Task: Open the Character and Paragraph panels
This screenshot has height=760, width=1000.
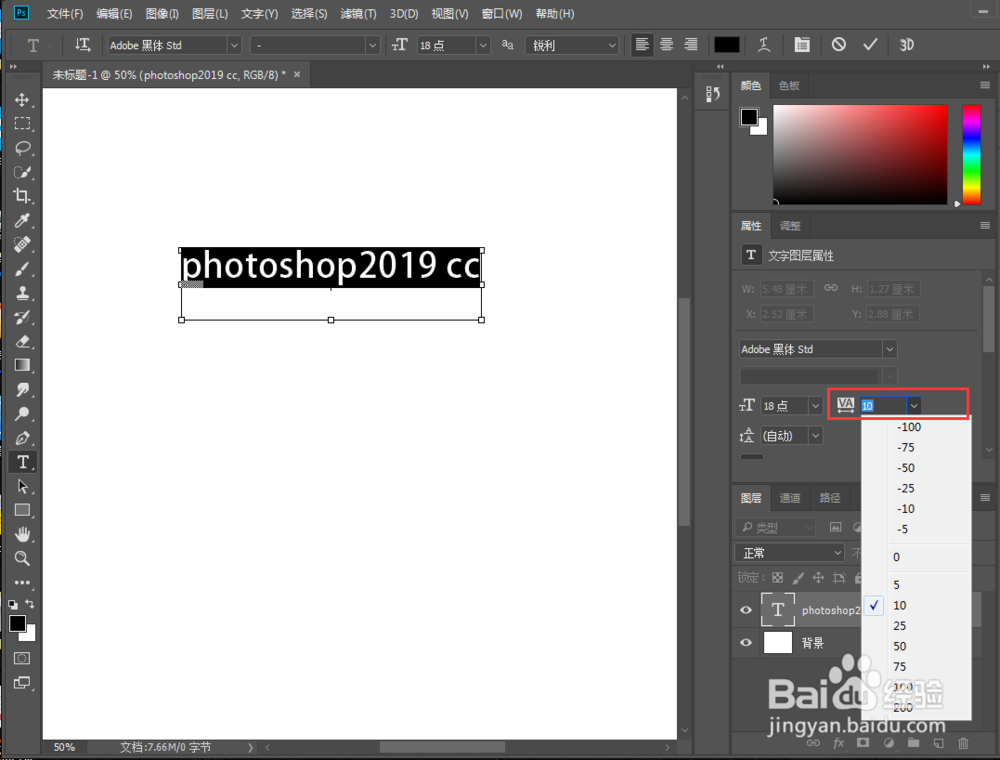Action: [802, 45]
